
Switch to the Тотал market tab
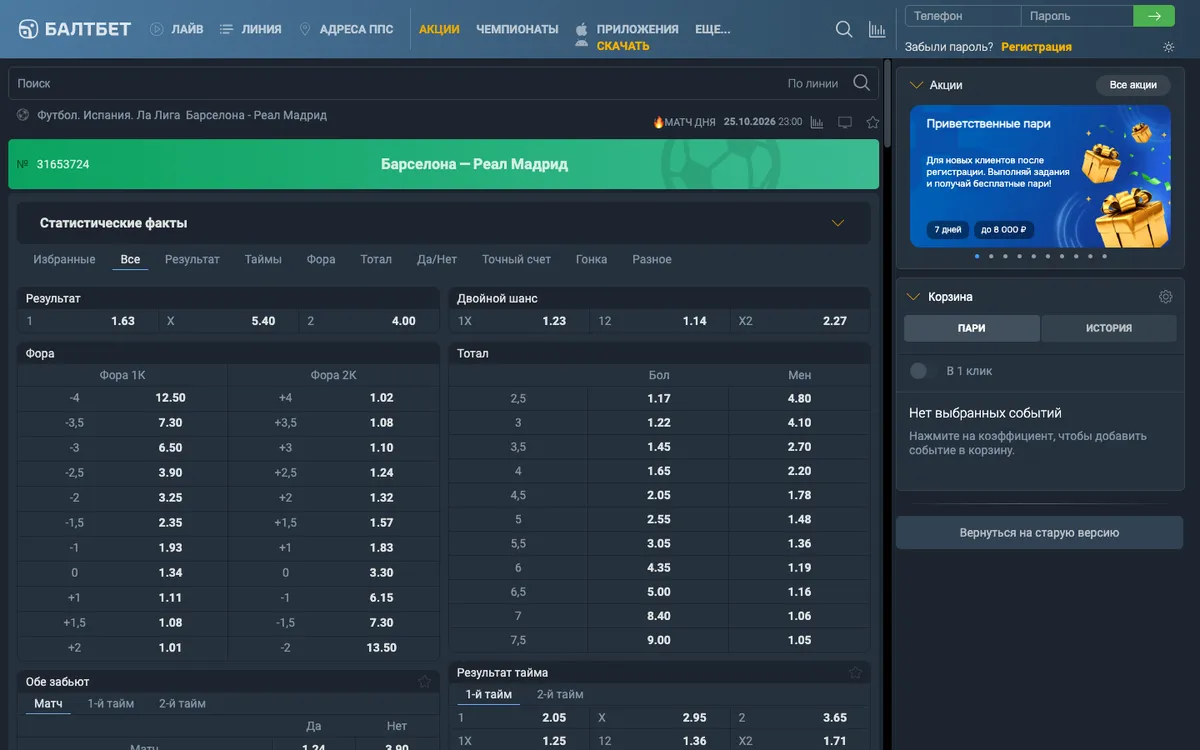(376, 259)
